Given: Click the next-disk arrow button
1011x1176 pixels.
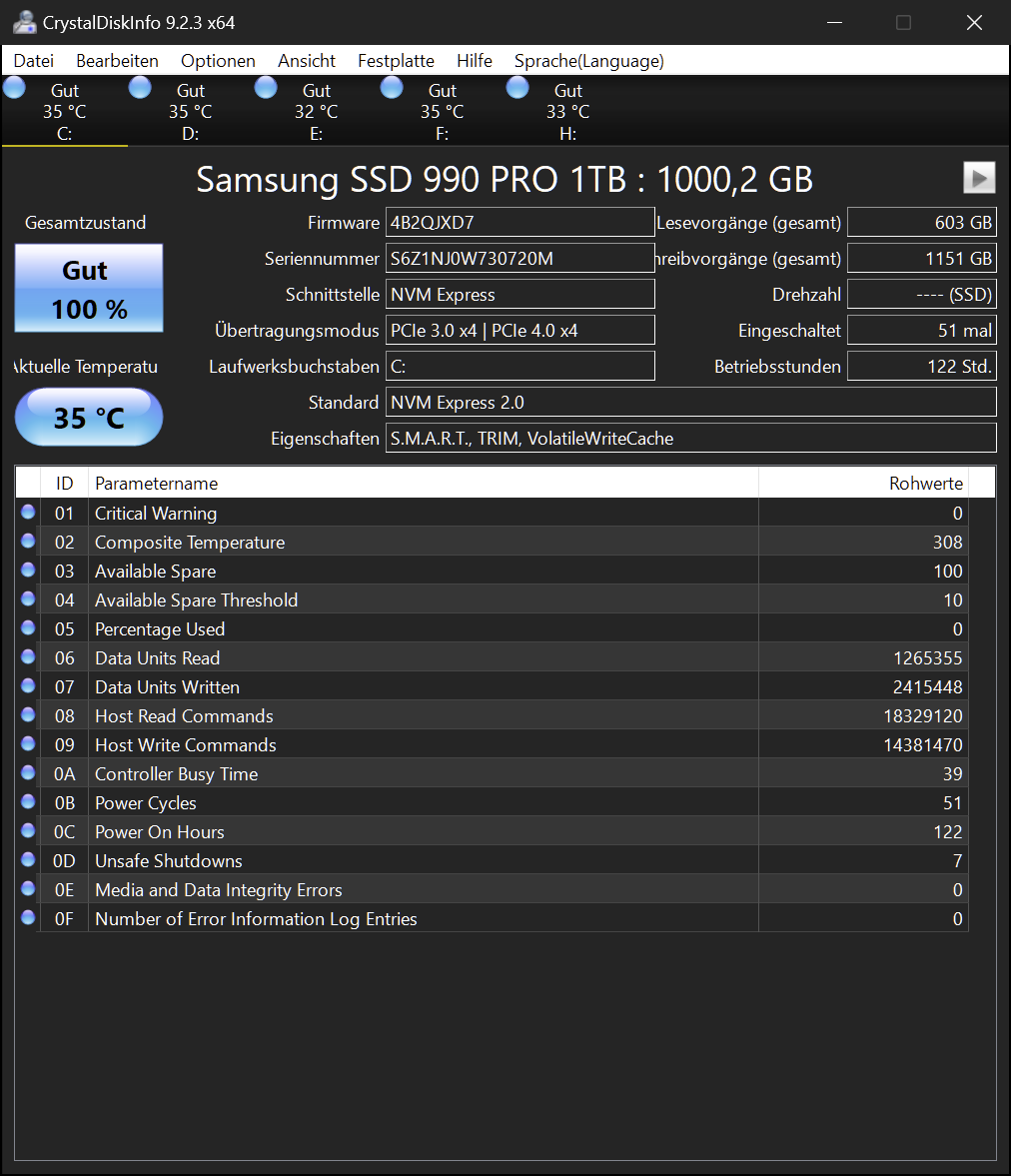Looking at the screenshot, I should [979, 178].
